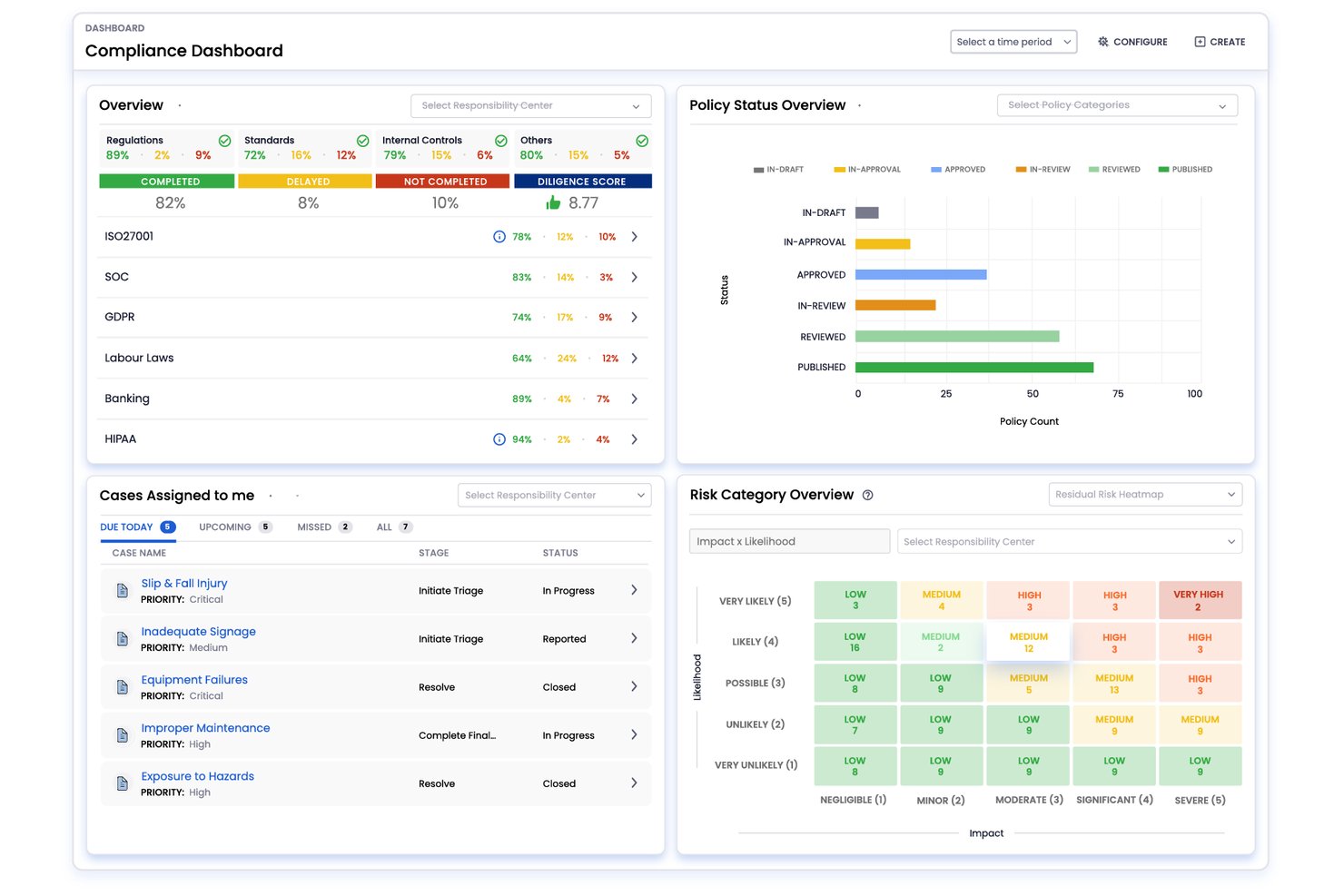The width and height of the screenshot is (1344, 896).
Task: Open Cases' Select Responsibility Center dropdown
Action: point(555,496)
